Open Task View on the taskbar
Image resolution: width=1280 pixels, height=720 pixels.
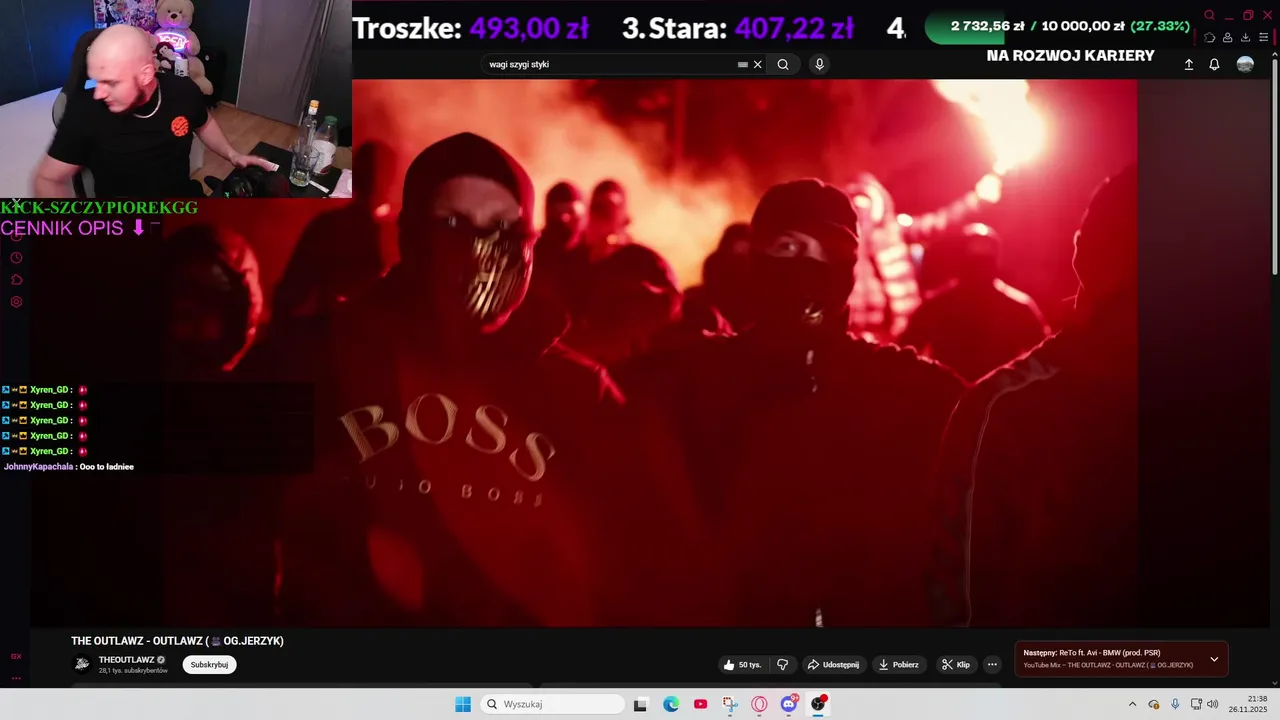pos(641,704)
